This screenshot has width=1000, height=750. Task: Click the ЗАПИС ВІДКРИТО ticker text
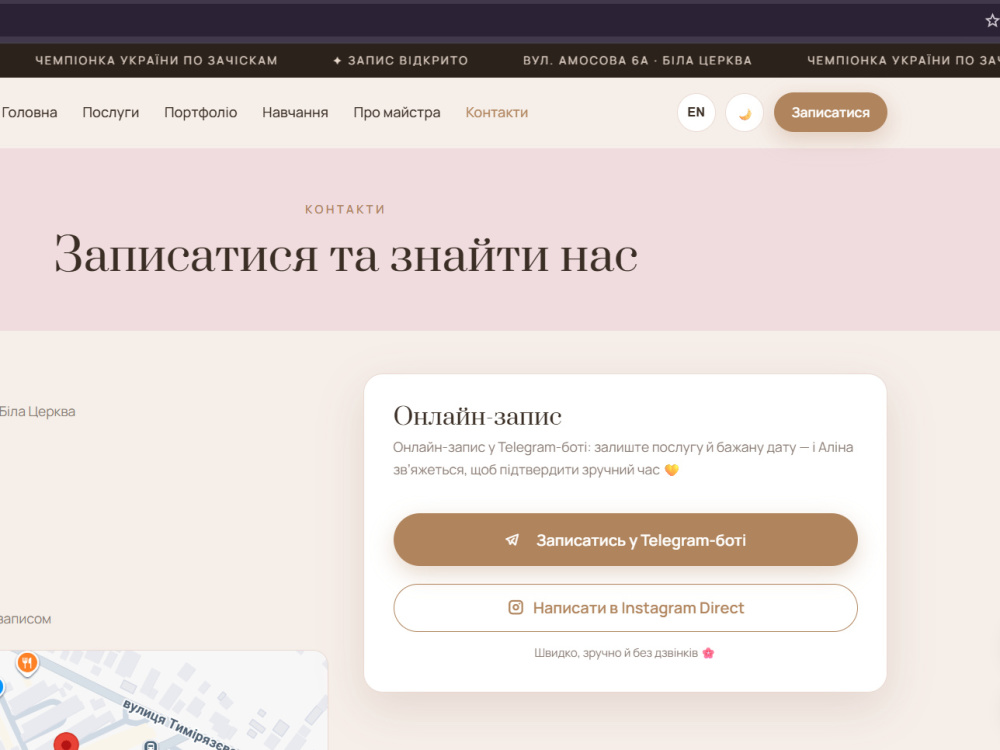pyautogui.click(x=401, y=61)
